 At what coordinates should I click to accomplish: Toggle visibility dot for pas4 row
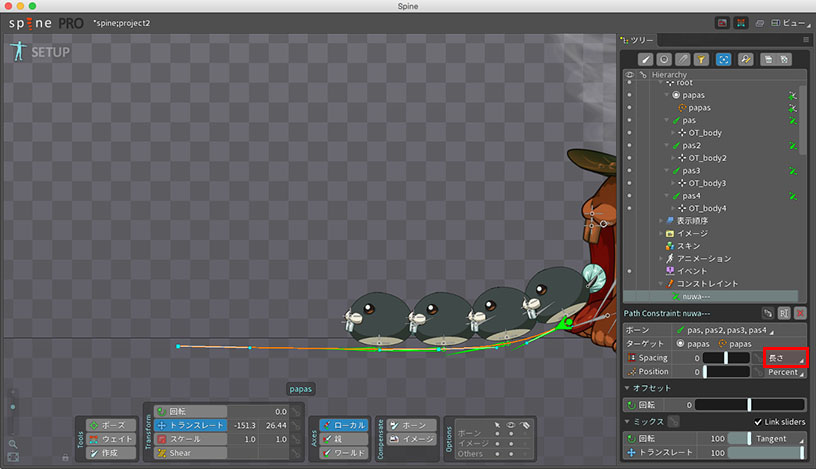tap(629, 196)
